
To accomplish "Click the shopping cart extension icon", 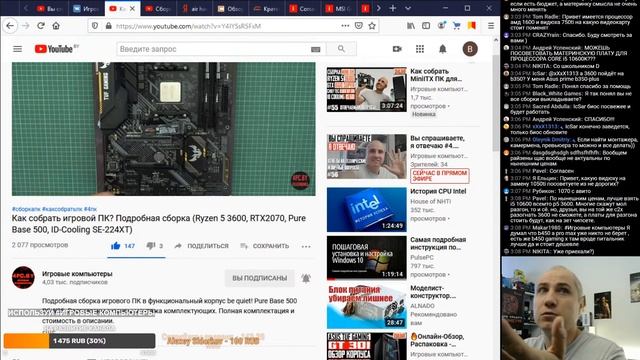I will pyautogui.click(x=456, y=26).
